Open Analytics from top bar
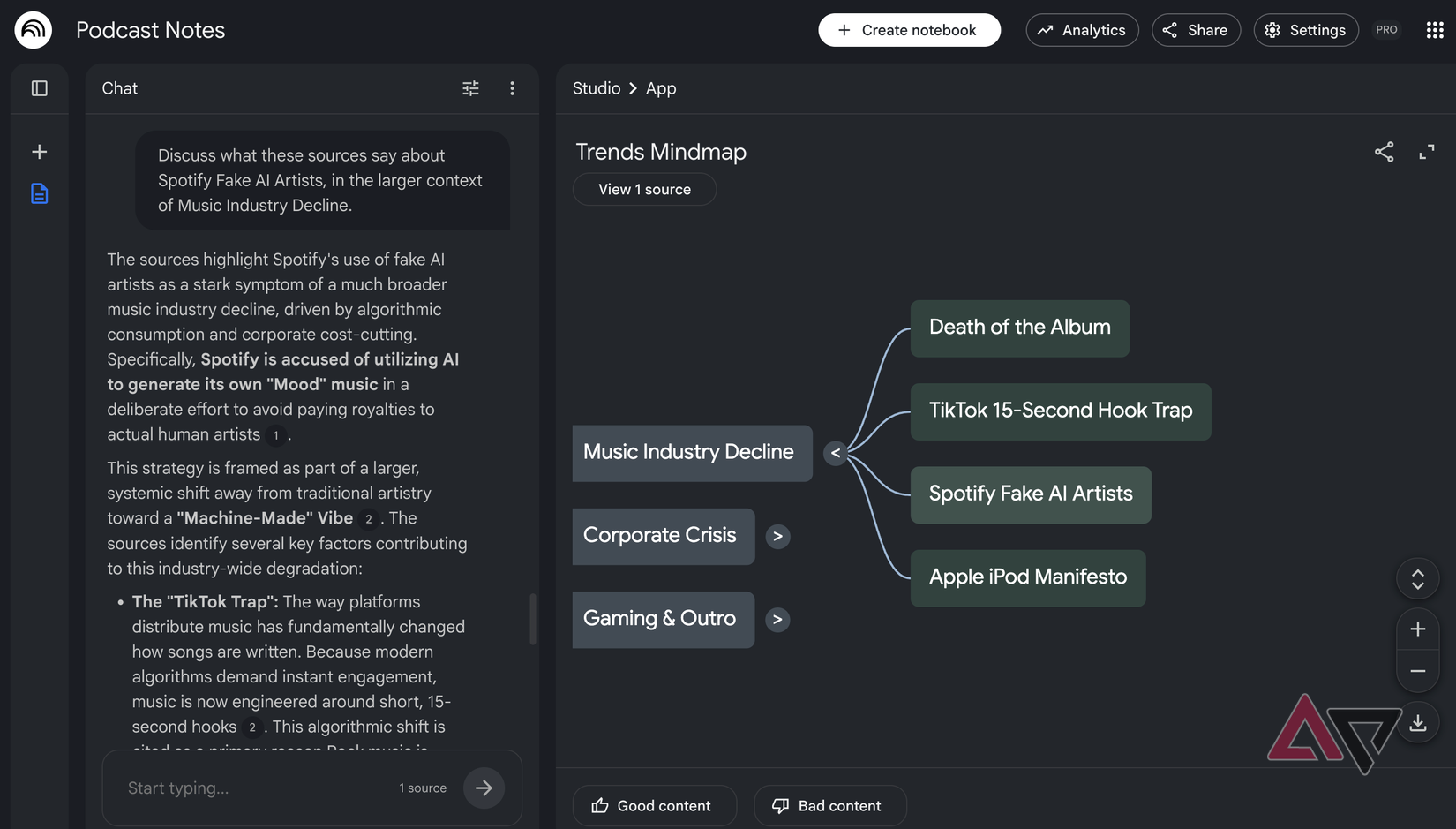The width and height of the screenshot is (1456, 829). point(1082,30)
